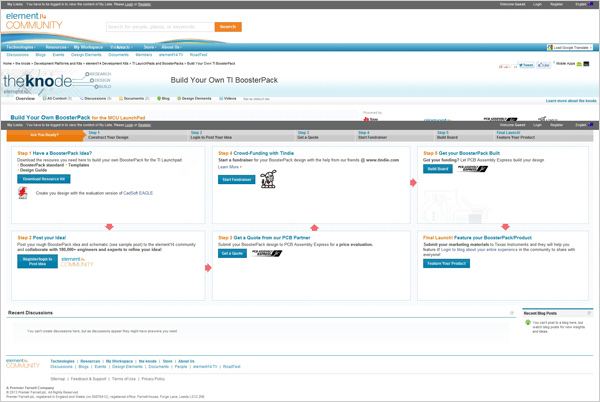
Task: Click PCB Assembly Express logo beside Build Board
Action: coord(473,169)
